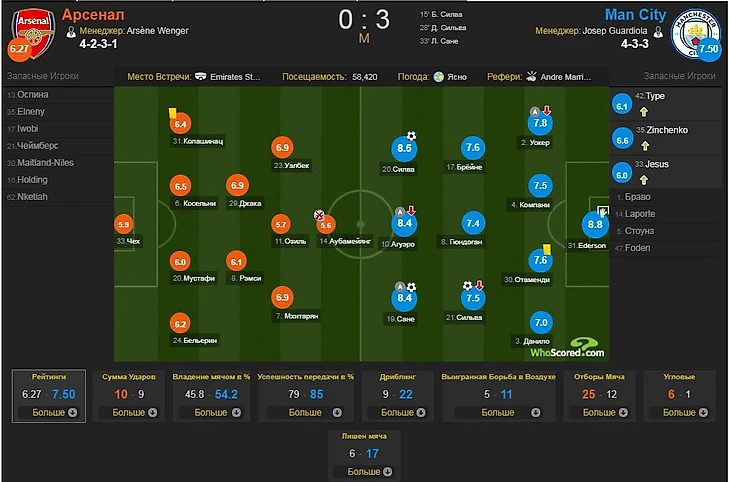Expand 'Больше' under Лишен мяча
730x482 pixels.
(364, 471)
